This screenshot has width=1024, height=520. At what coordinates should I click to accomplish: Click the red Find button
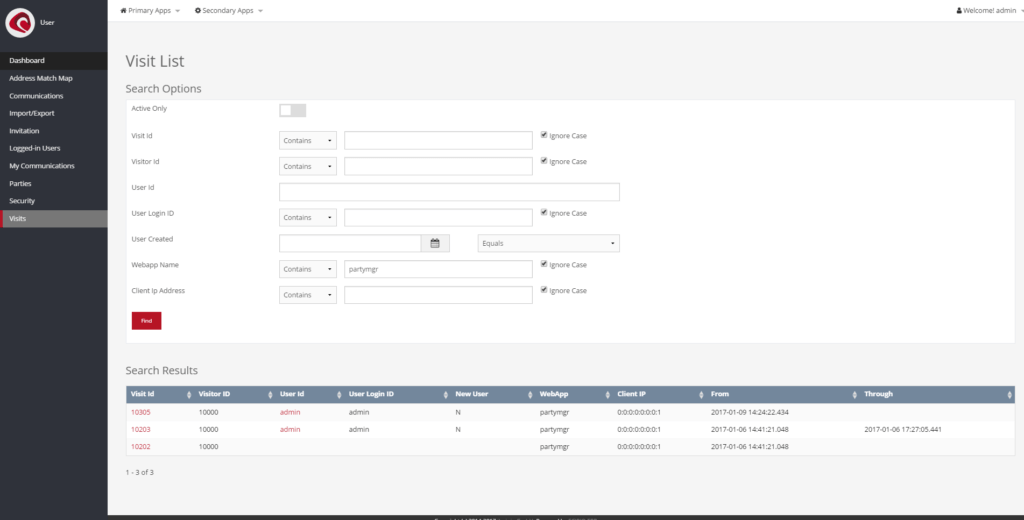[x=146, y=321]
